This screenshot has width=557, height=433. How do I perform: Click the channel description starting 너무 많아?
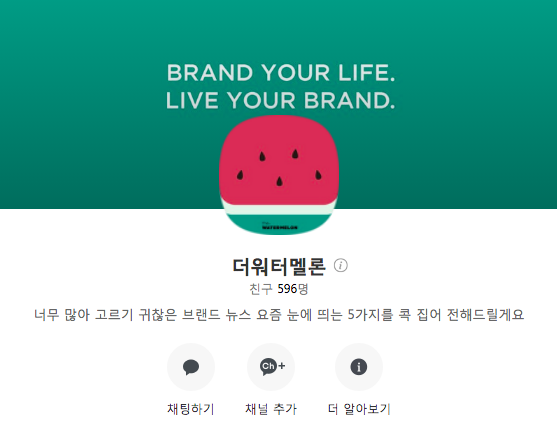click(x=279, y=315)
